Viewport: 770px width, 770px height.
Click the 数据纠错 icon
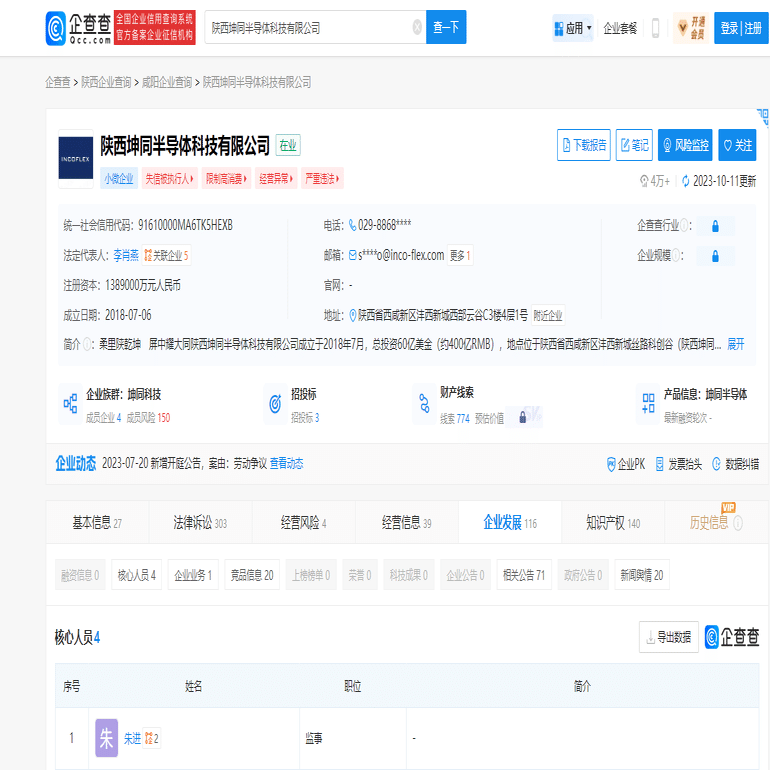click(x=716, y=464)
